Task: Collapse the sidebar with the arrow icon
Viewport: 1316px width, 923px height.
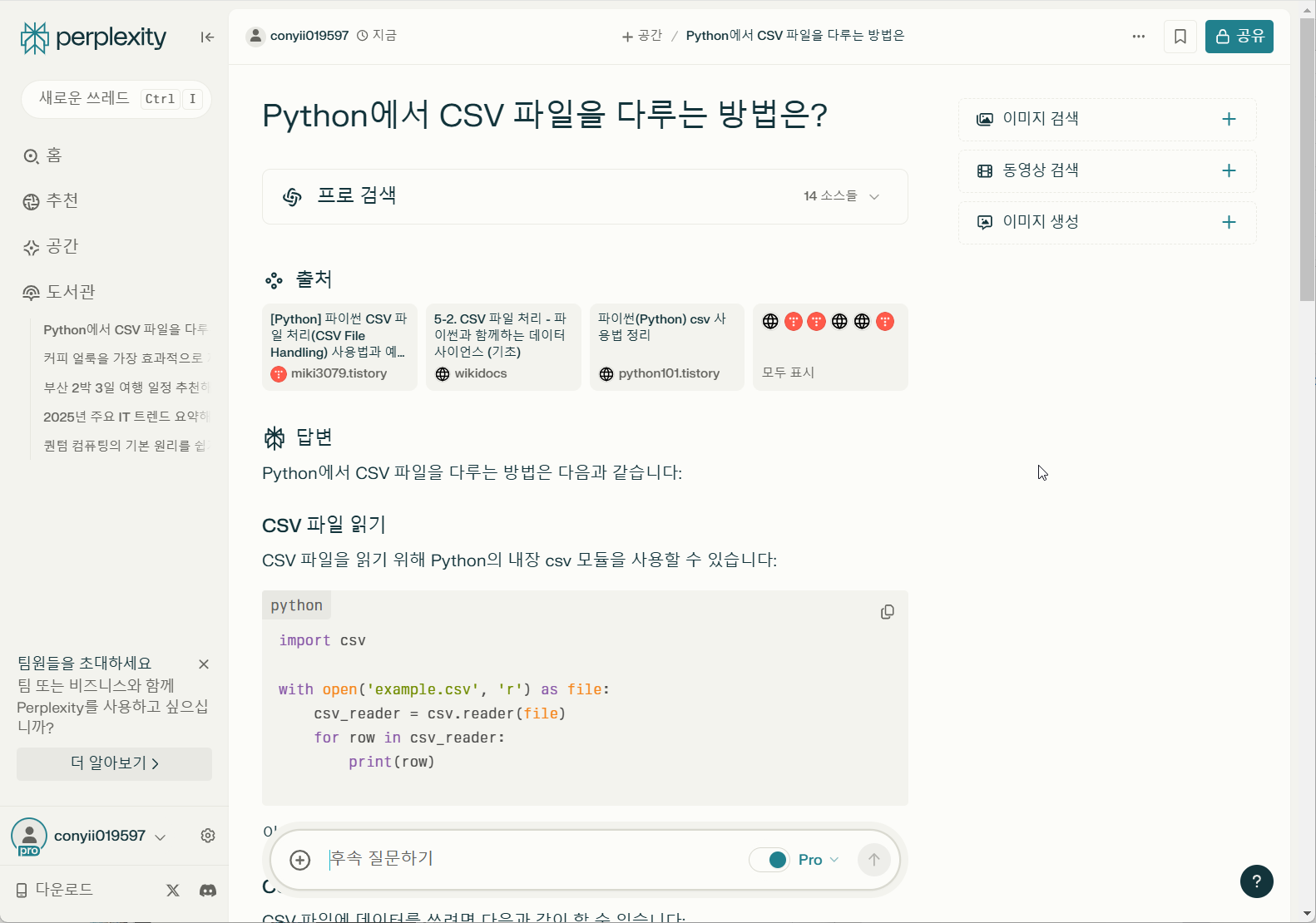Action: (207, 37)
